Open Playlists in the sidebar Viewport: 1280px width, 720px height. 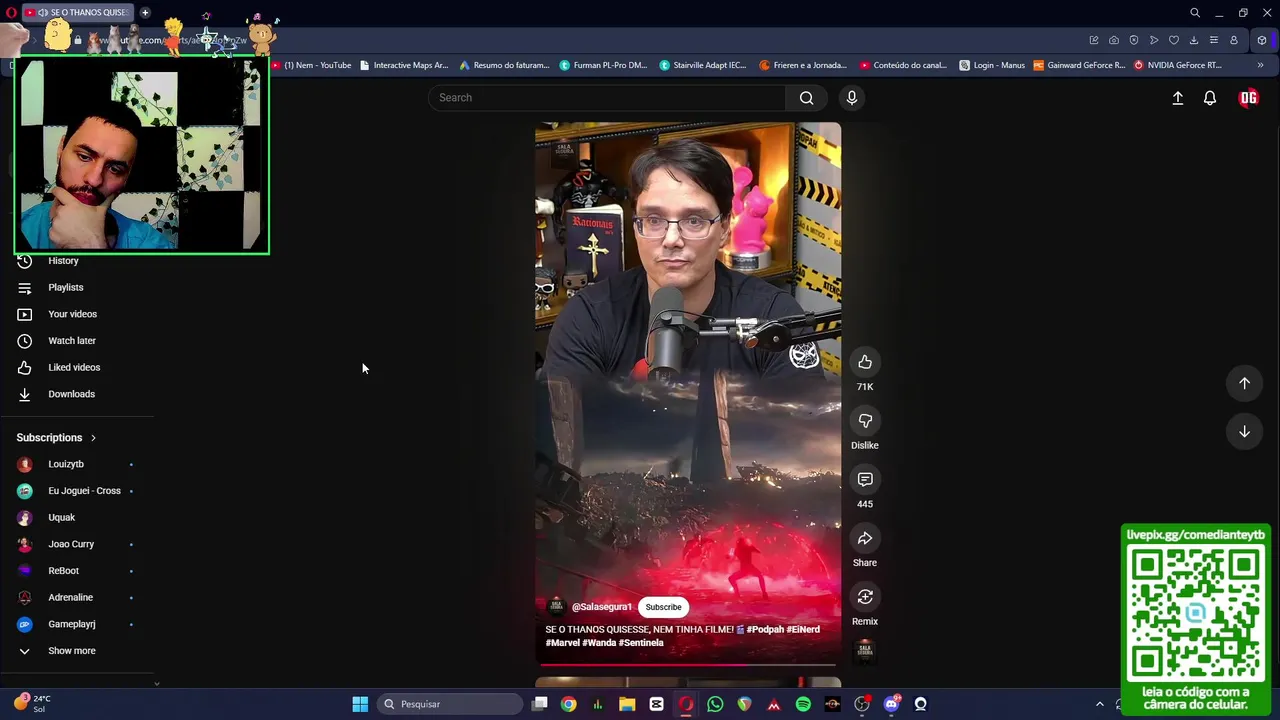coord(65,288)
